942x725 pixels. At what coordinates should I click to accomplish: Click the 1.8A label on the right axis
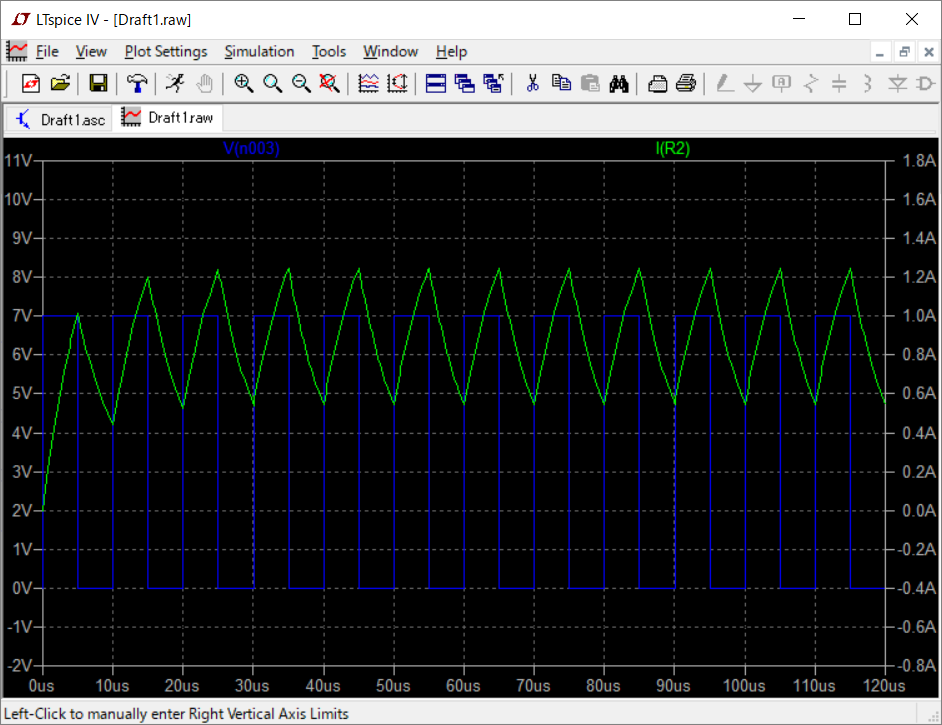tap(919, 160)
